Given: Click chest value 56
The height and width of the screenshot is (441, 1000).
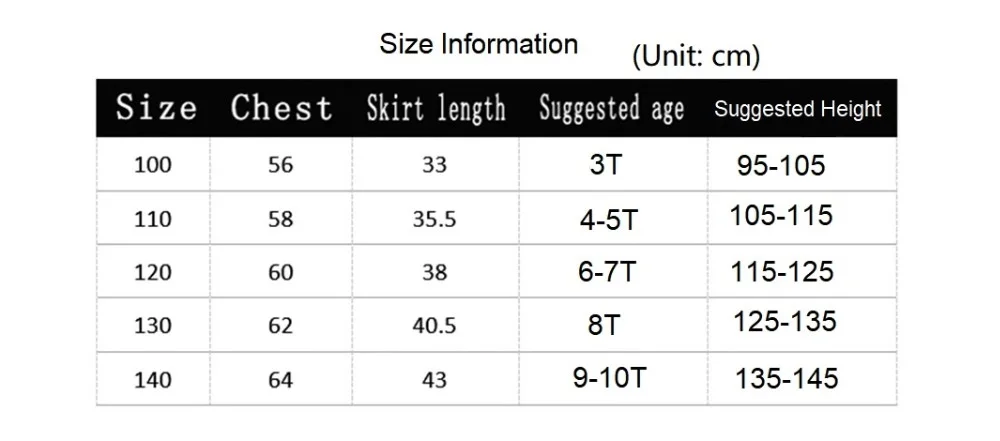Looking at the screenshot, I should click(281, 165).
